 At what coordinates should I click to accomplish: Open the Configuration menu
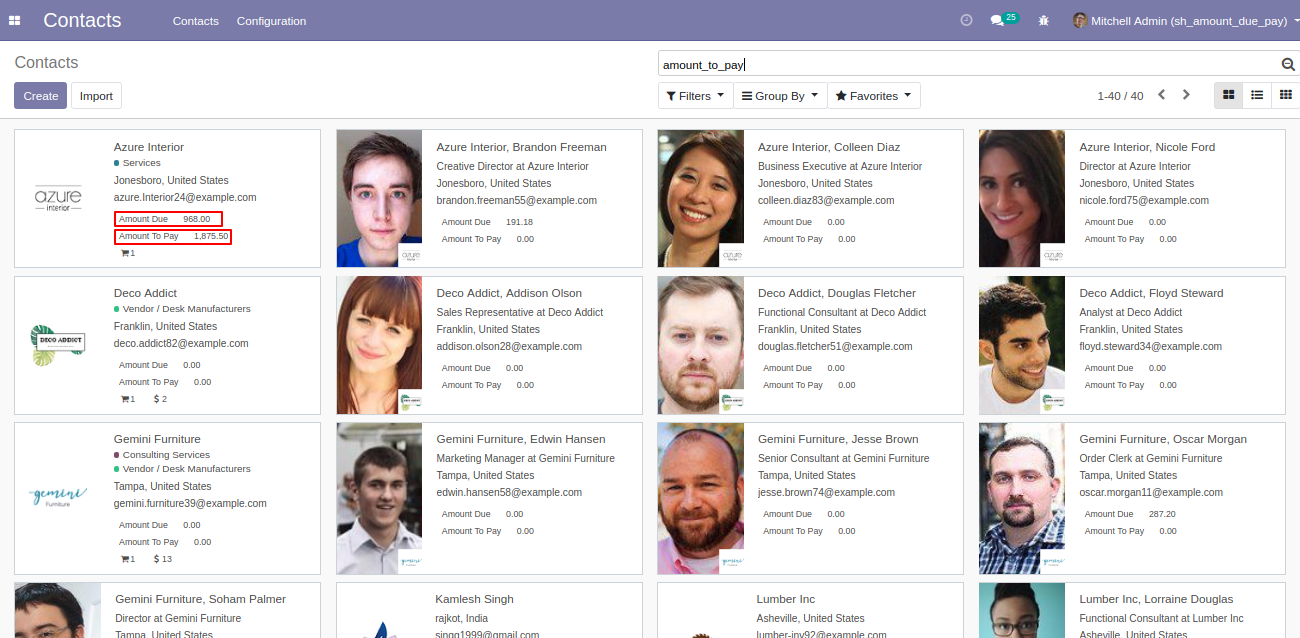coord(271,21)
